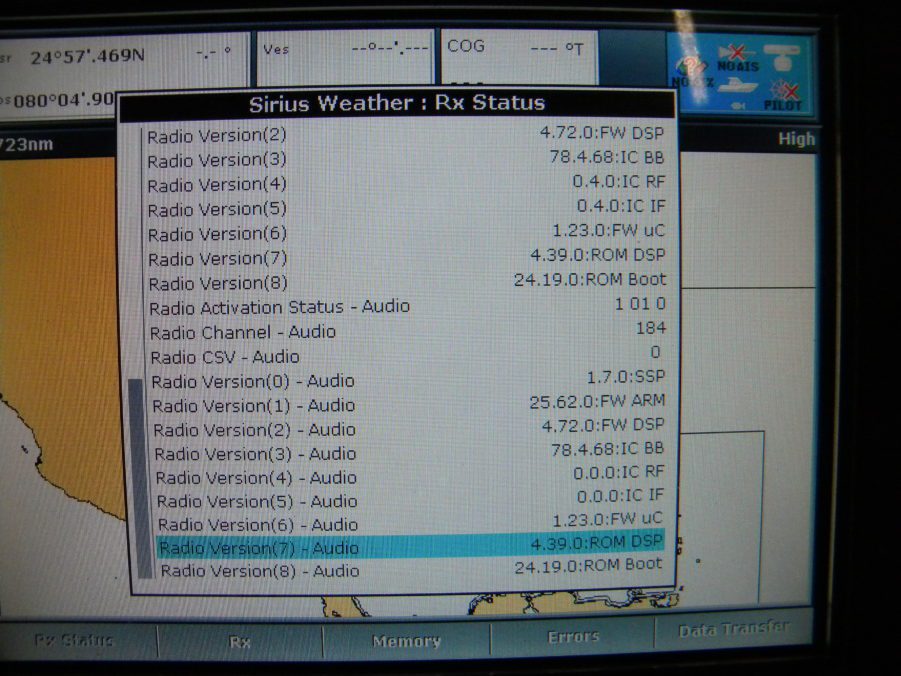Click the value 25.62.0:FW ARM
This screenshot has height=676, width=901.
pyautogui.click(x=597, y=401)
